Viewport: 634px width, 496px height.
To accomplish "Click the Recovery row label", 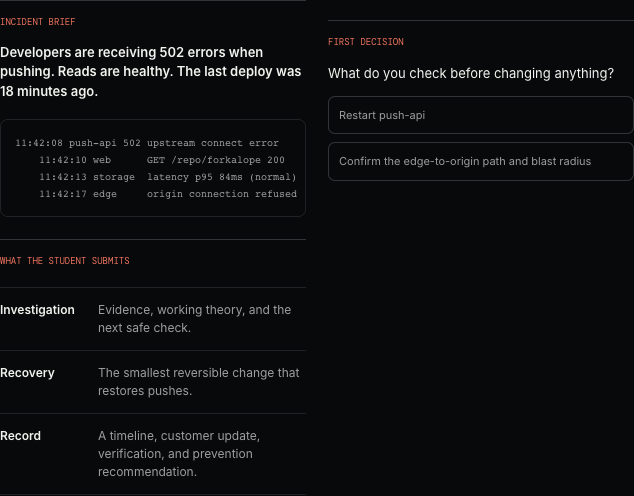I will tap(27, 373).
